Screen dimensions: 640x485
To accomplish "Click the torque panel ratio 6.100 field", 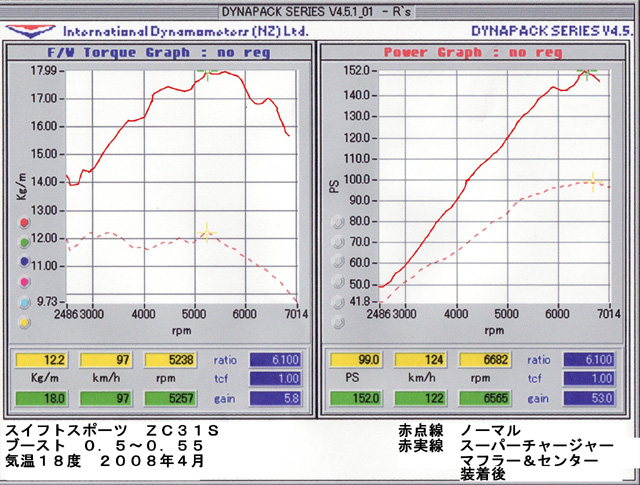I will [x=276, y=360].
